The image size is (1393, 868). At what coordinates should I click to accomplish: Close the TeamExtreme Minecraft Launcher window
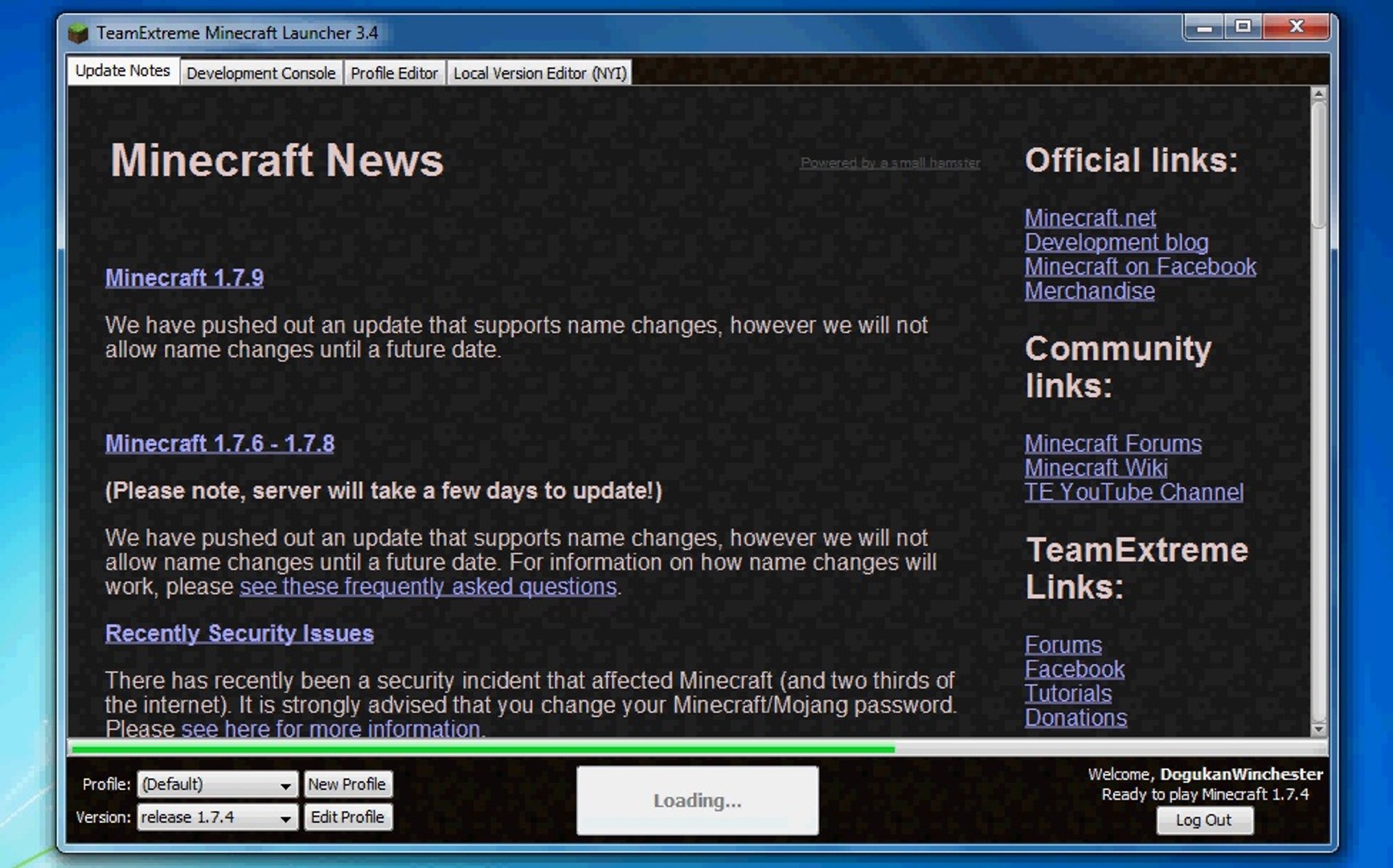coord(1296,27)
